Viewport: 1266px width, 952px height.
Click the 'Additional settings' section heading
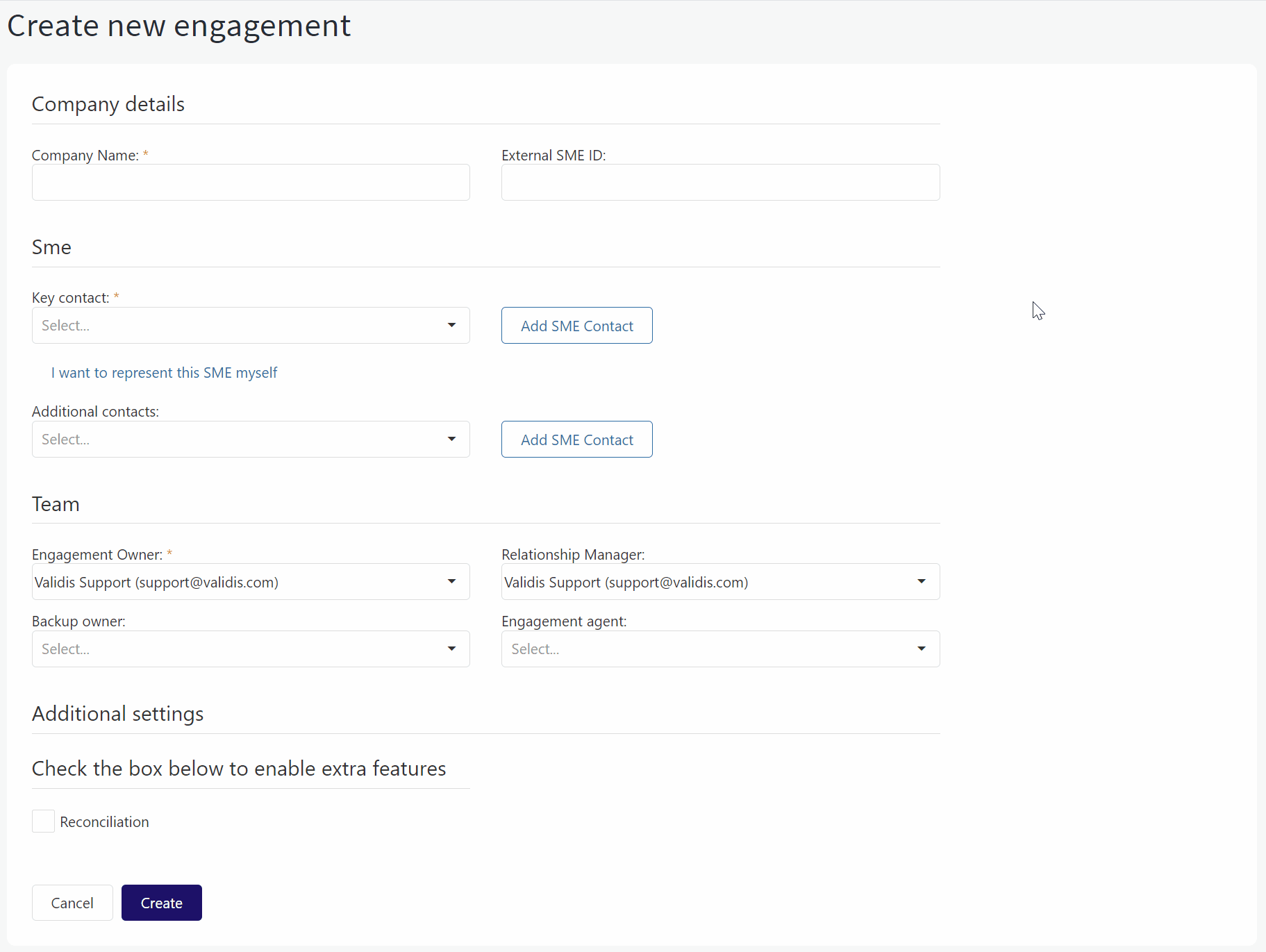[x=118, y=714]
